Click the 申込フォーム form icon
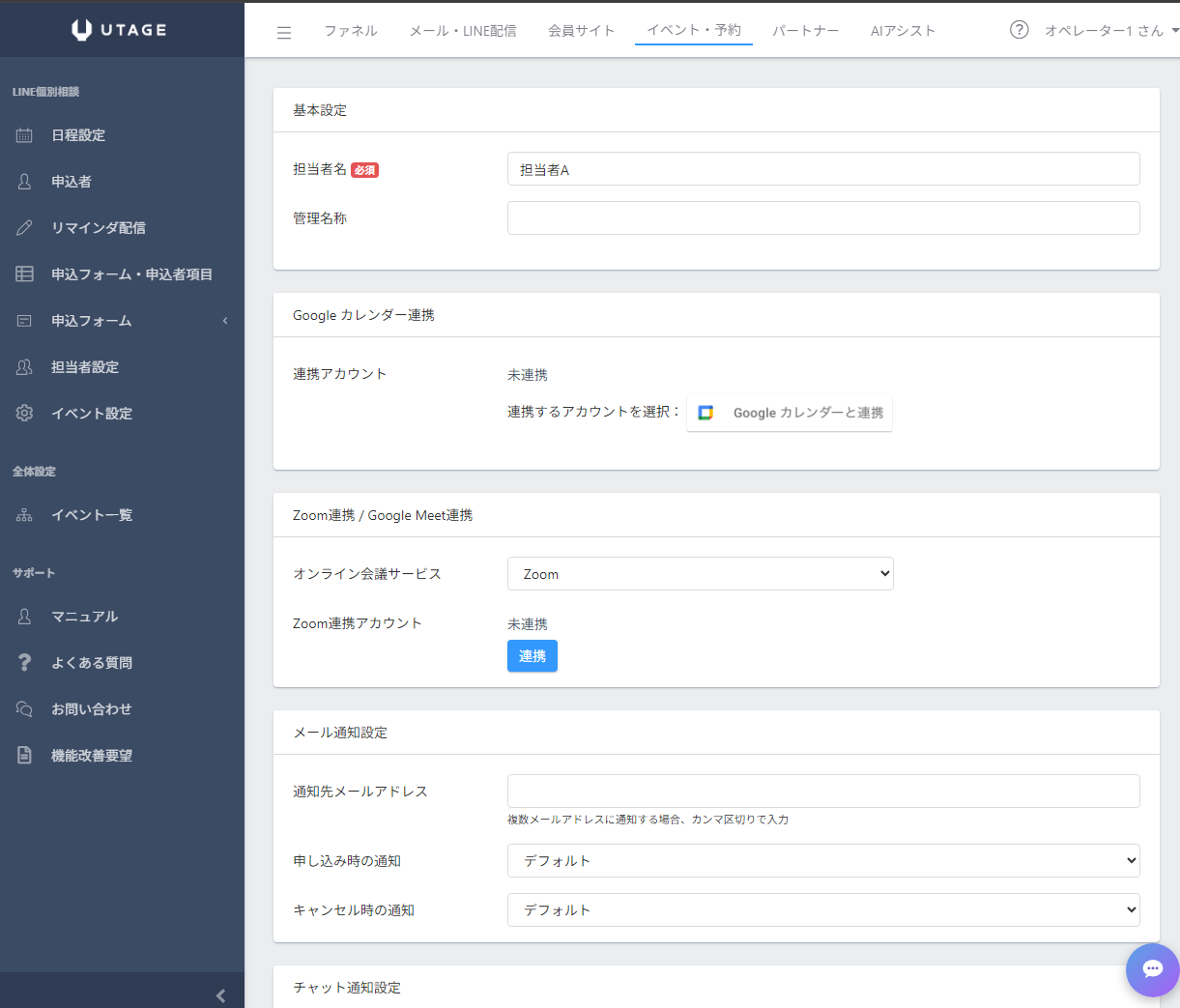1180x1008 pixels. 24,321
